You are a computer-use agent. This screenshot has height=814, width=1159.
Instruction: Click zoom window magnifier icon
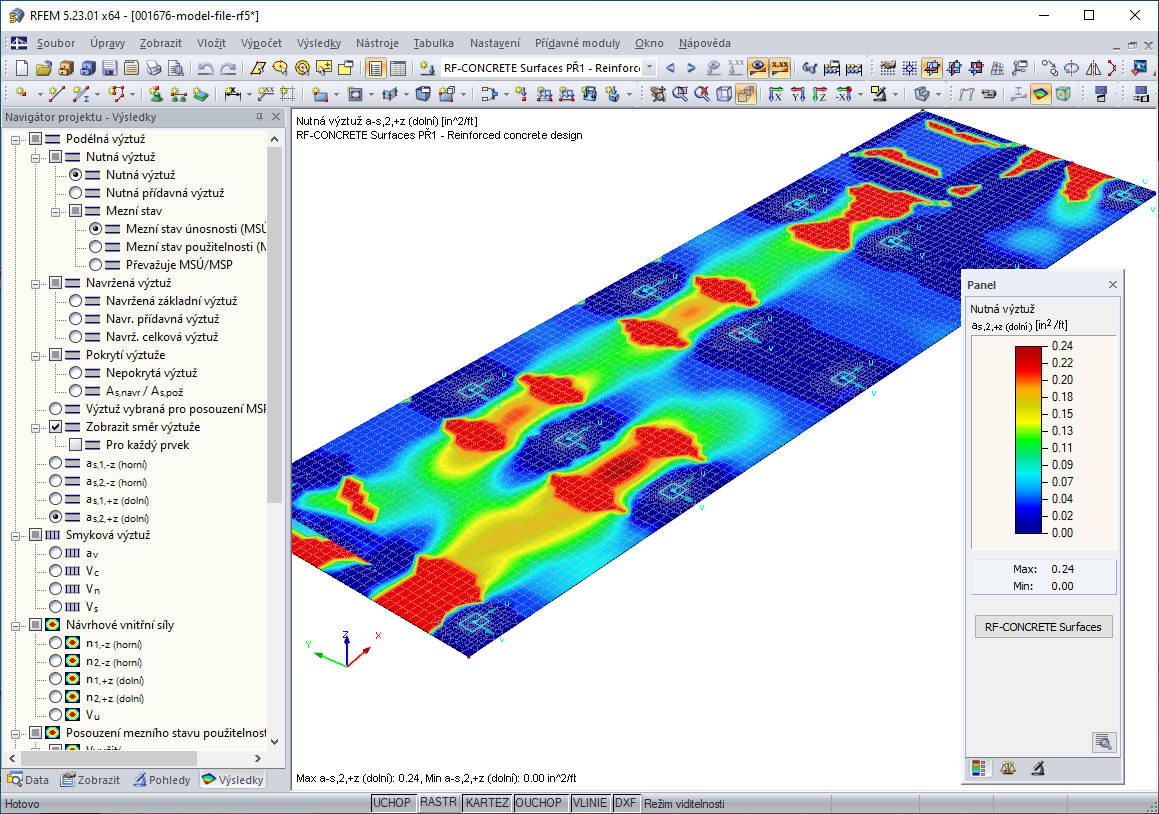point(680,94)
